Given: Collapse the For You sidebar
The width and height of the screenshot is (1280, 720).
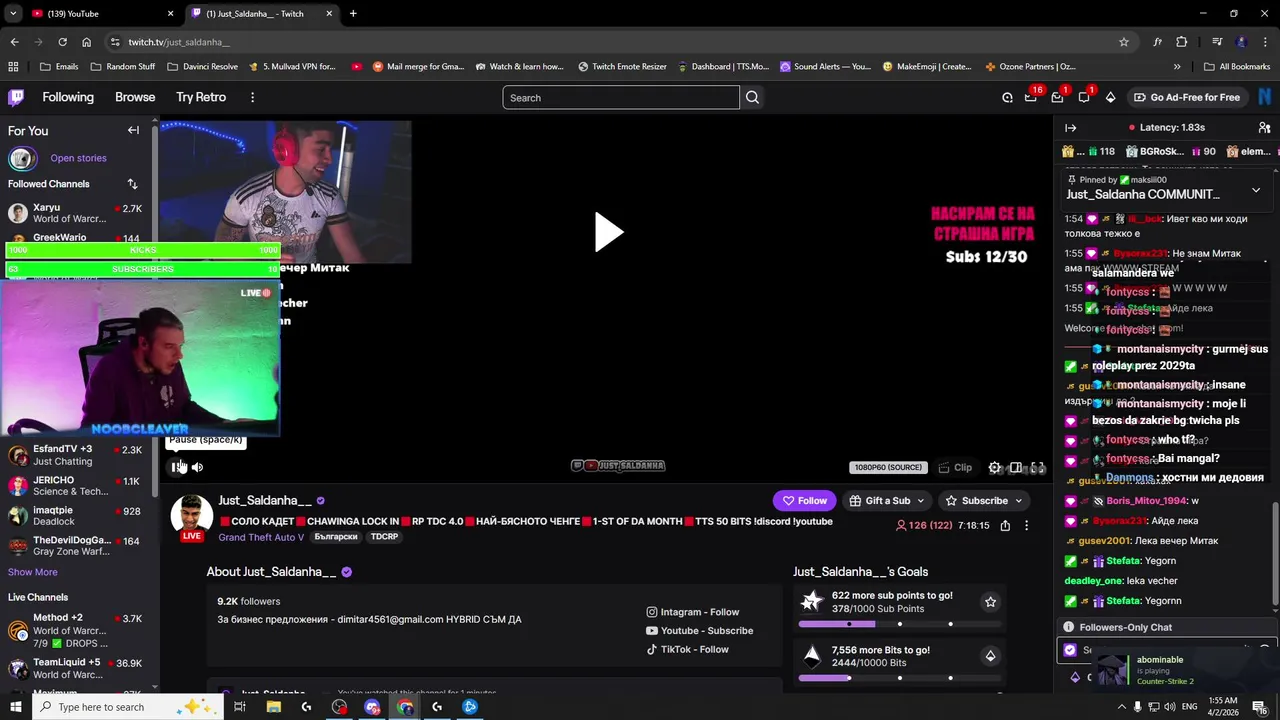Looking at the screenshot, I should pyautogui.click(x=133, y=130).
